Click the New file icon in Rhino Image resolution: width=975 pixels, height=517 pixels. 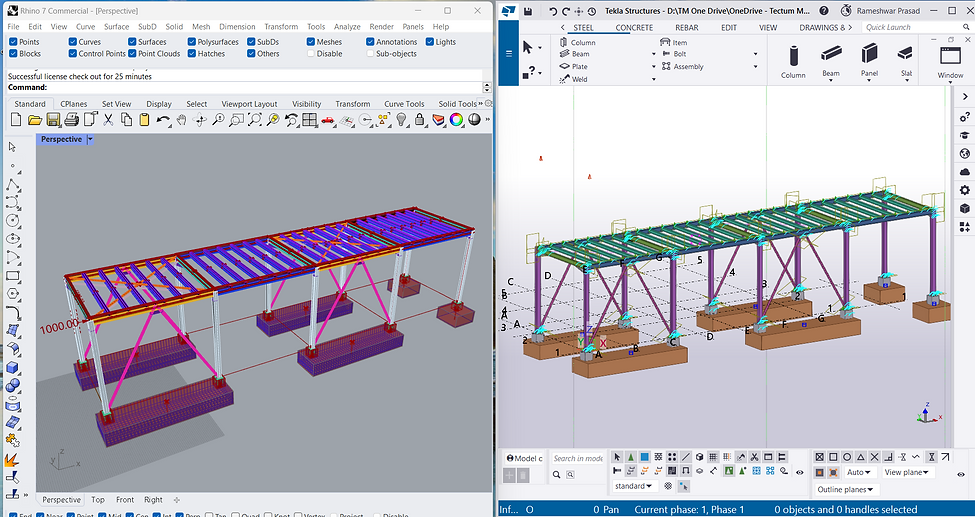[16, 119]
